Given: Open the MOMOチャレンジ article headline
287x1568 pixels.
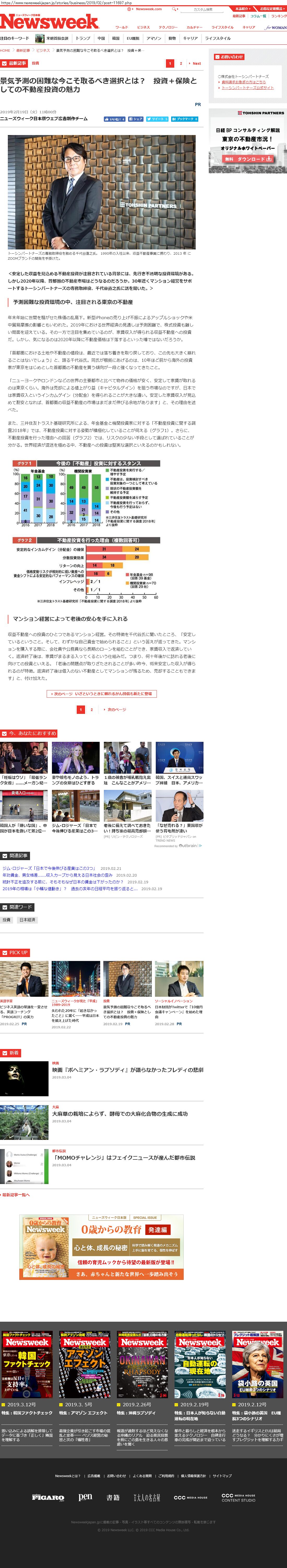Looking at the screenshot, I should pyautogui.click(x=123, y=1157).
